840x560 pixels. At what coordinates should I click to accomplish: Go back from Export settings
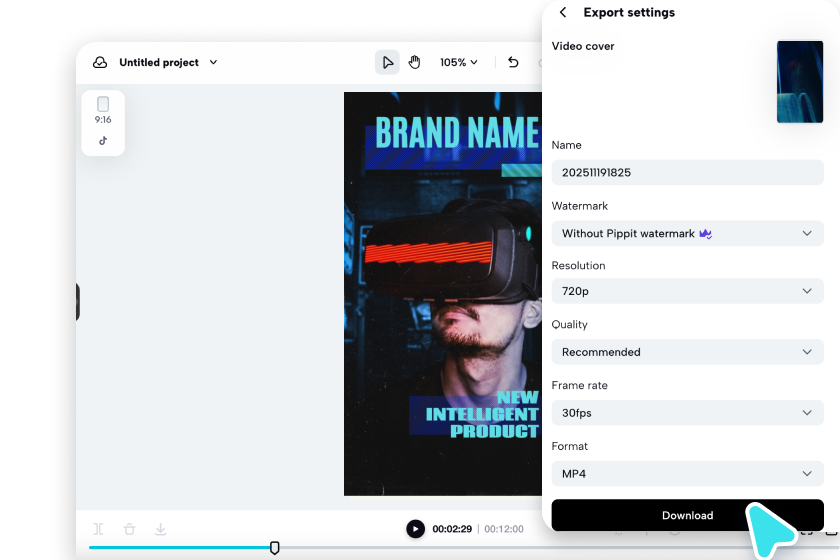(x=563, y=13)
